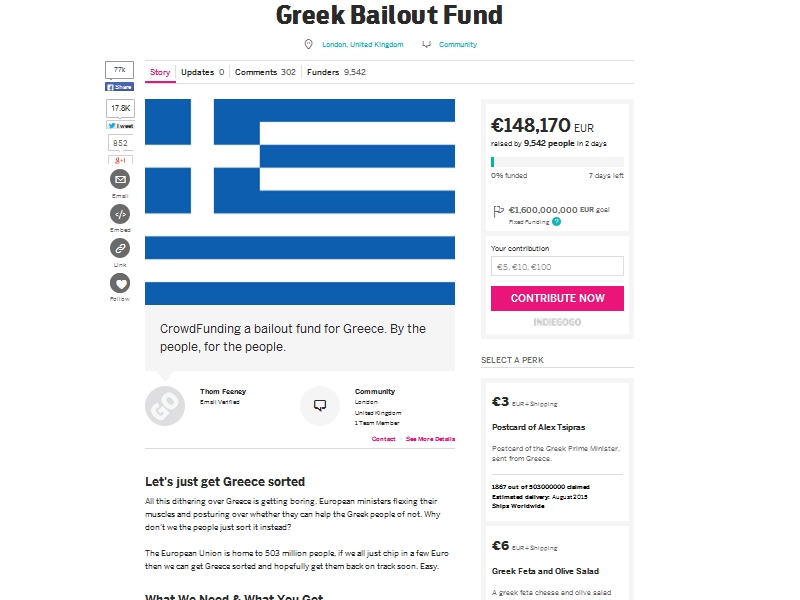Open the Embed code icon
Viewport: 800px width, 600px height.
click(120, 214)
